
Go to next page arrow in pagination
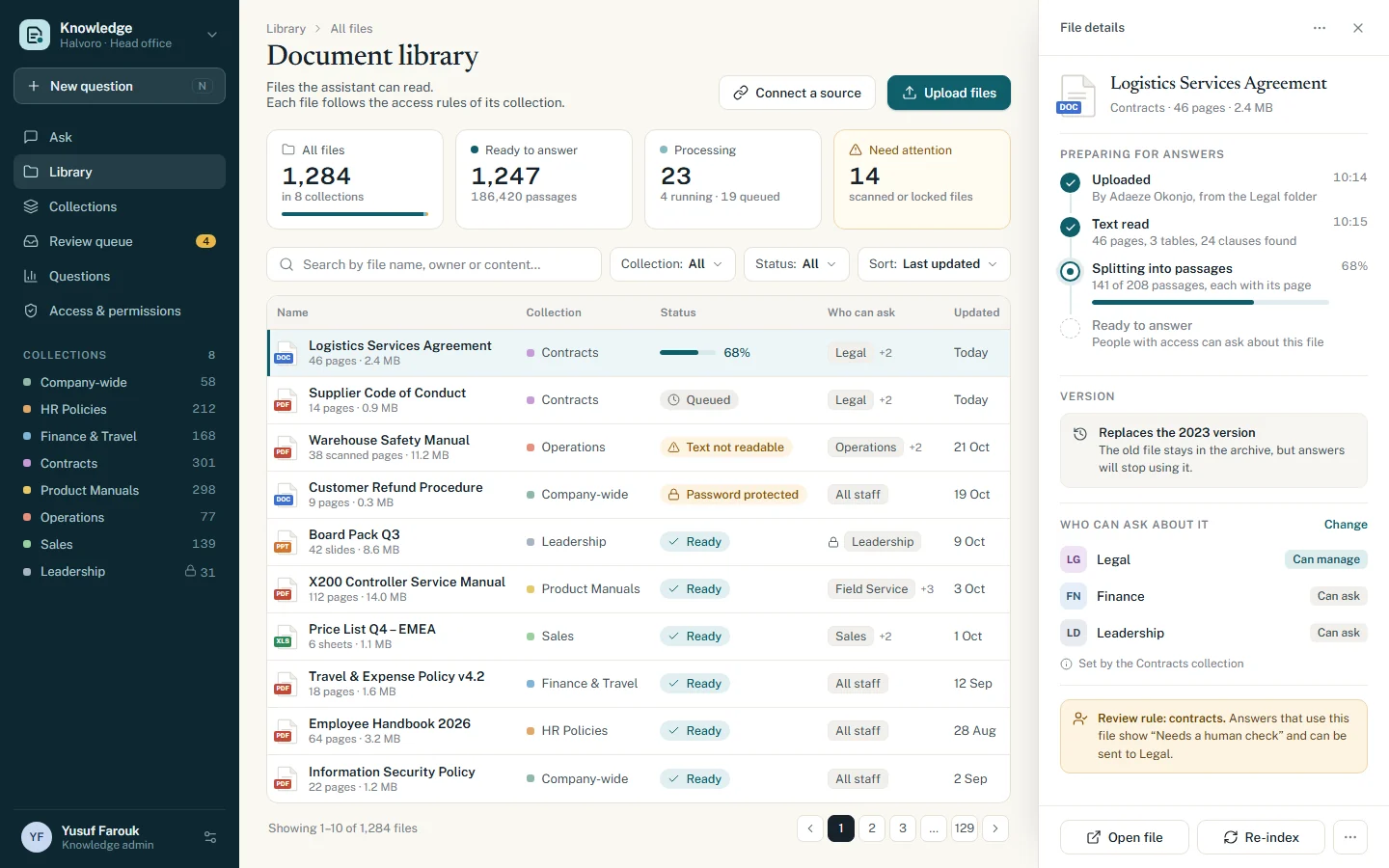(995, 828)
